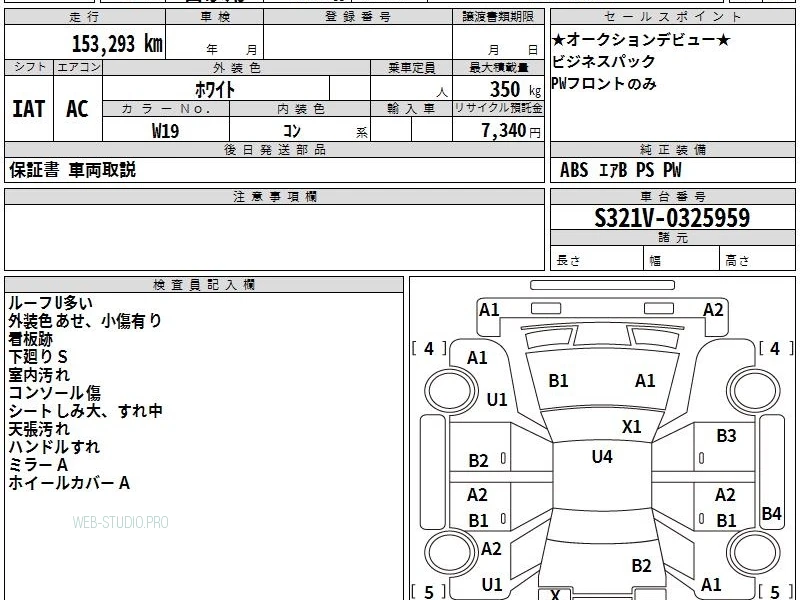Select the note シートしみ大、すれ中
This screenshot has height=600, width=800.
tap(86, 411)
